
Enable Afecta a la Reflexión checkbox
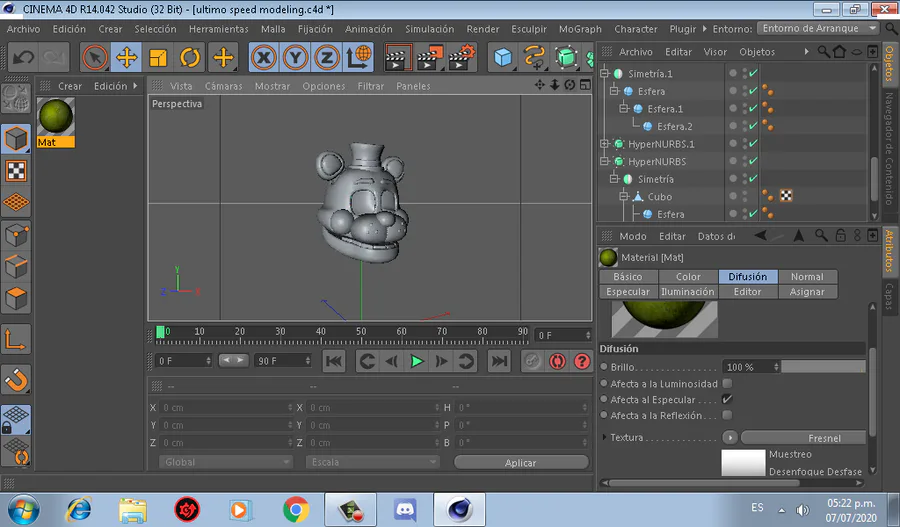click(727, 414)
